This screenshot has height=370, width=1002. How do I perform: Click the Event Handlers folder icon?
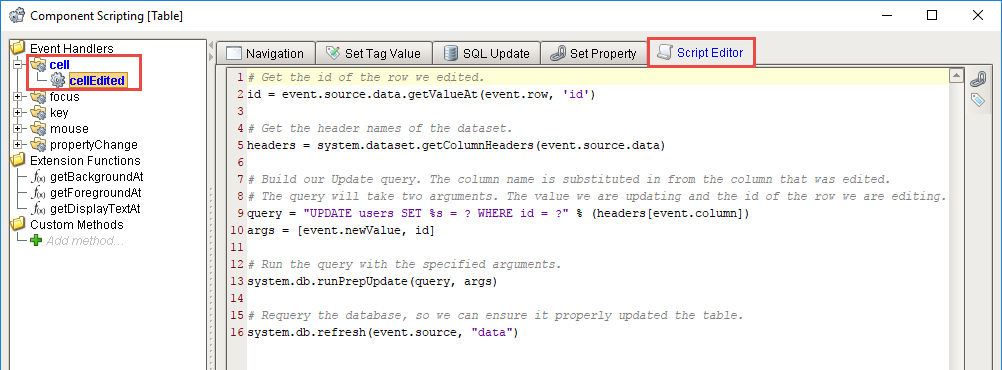click(19, 49)
